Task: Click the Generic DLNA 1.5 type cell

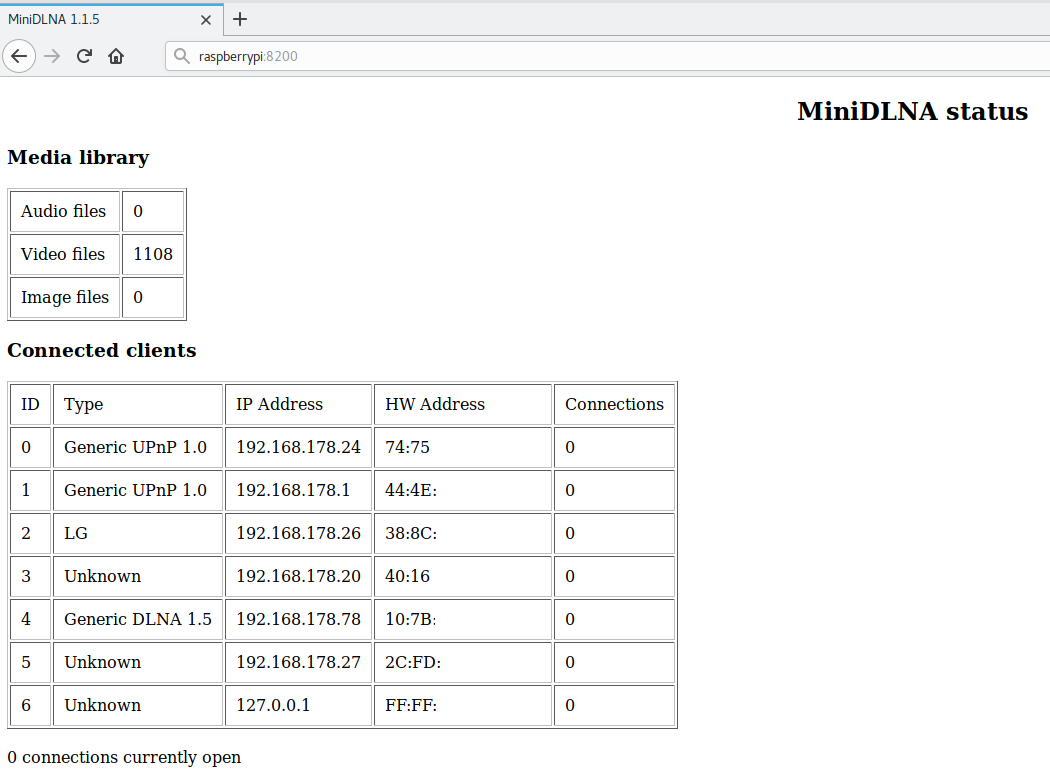Action: pos(137,619)
